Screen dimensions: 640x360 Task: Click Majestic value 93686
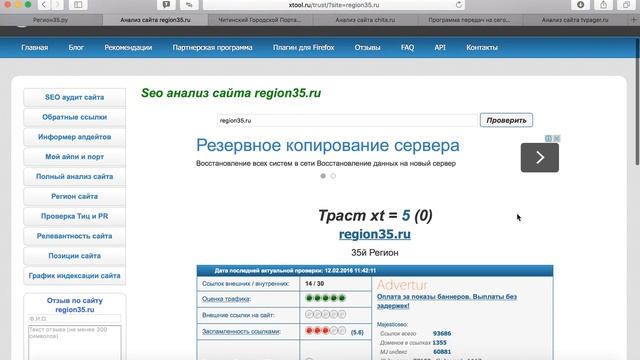click(x=442, y=333)
